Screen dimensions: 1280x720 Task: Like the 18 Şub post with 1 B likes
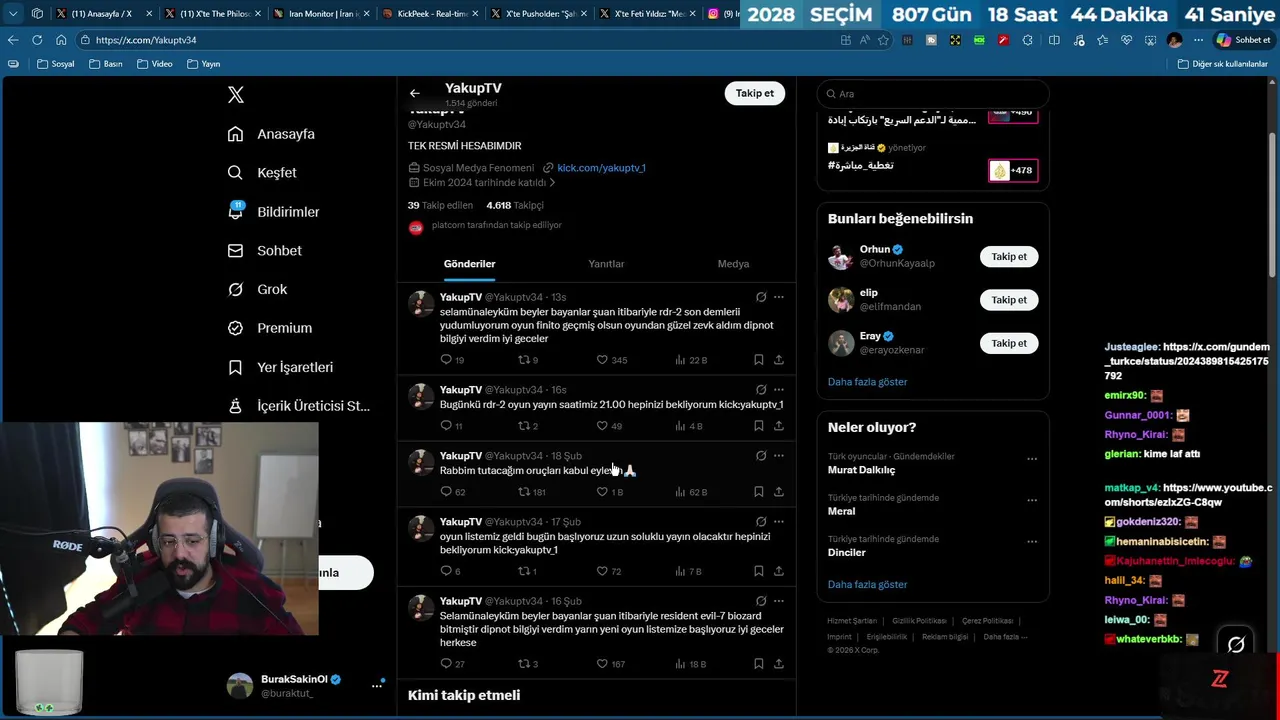[x=609, y=492]
